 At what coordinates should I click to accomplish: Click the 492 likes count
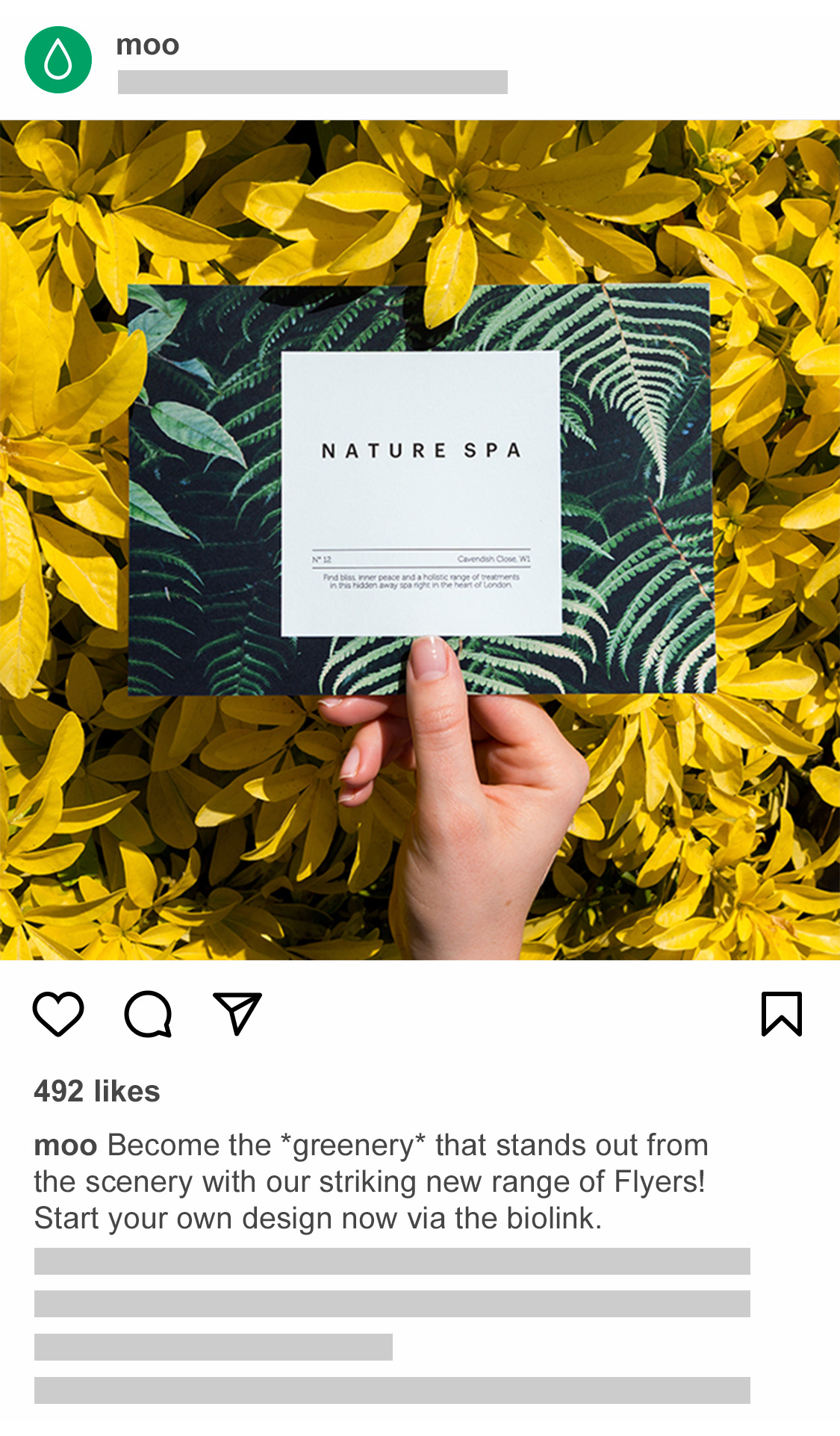[97, 1091]
